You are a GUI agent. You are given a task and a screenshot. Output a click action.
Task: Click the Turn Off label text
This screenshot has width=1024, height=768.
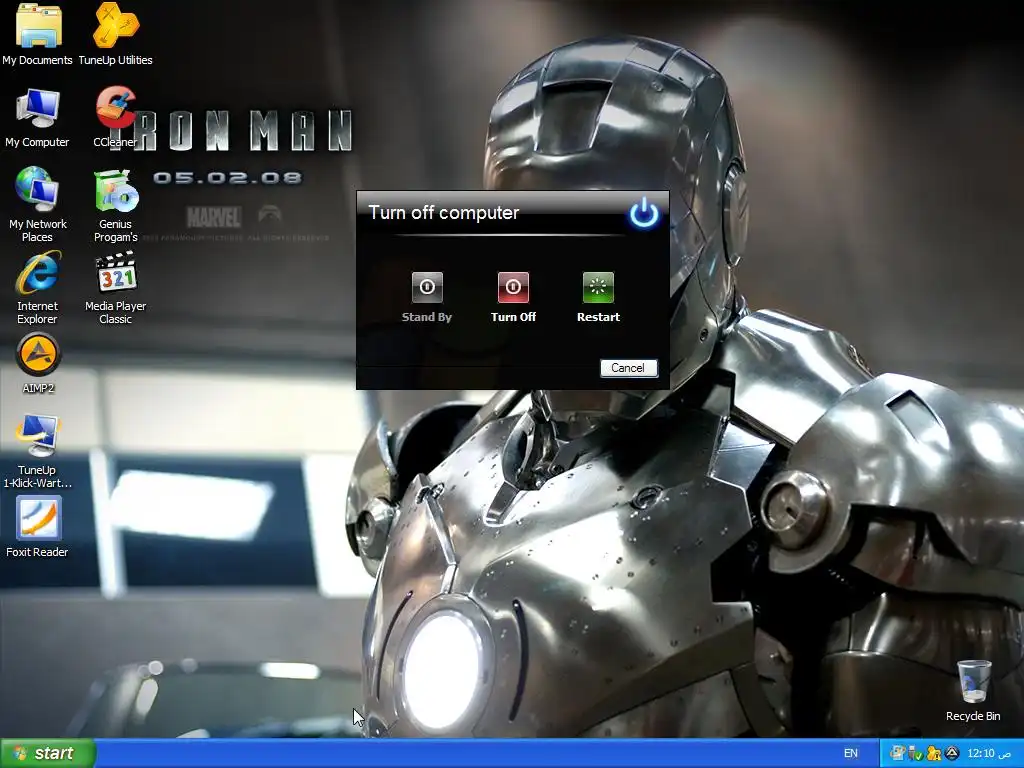[513, 317]
